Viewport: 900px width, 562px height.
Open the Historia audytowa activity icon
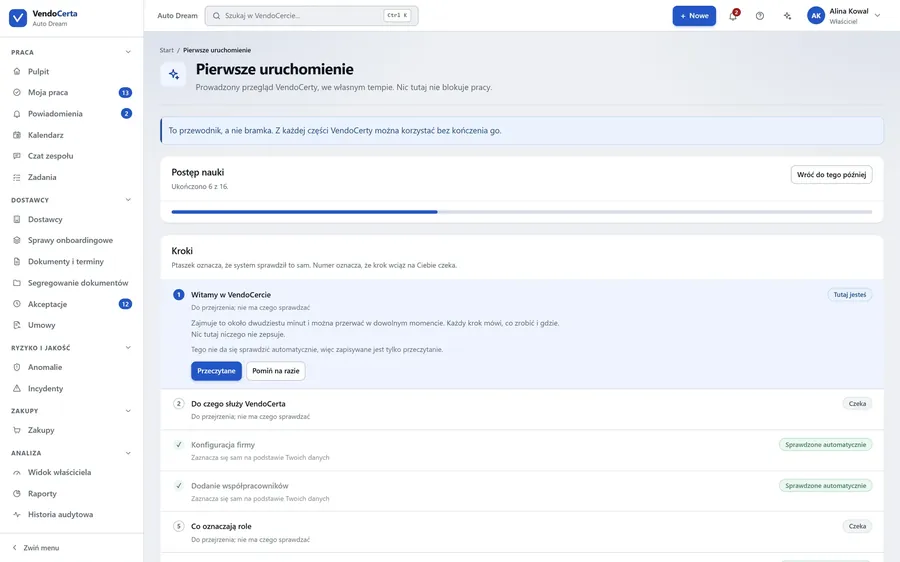[17, 514]
